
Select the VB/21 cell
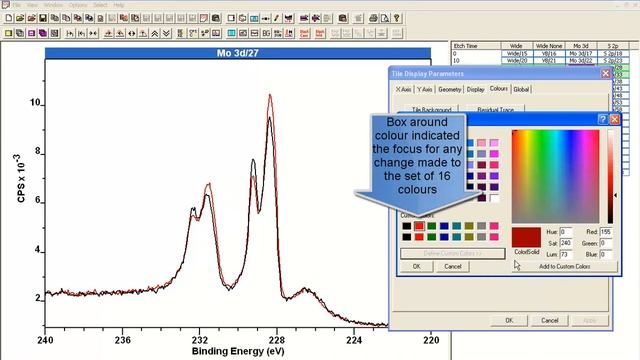coord(549,60)
